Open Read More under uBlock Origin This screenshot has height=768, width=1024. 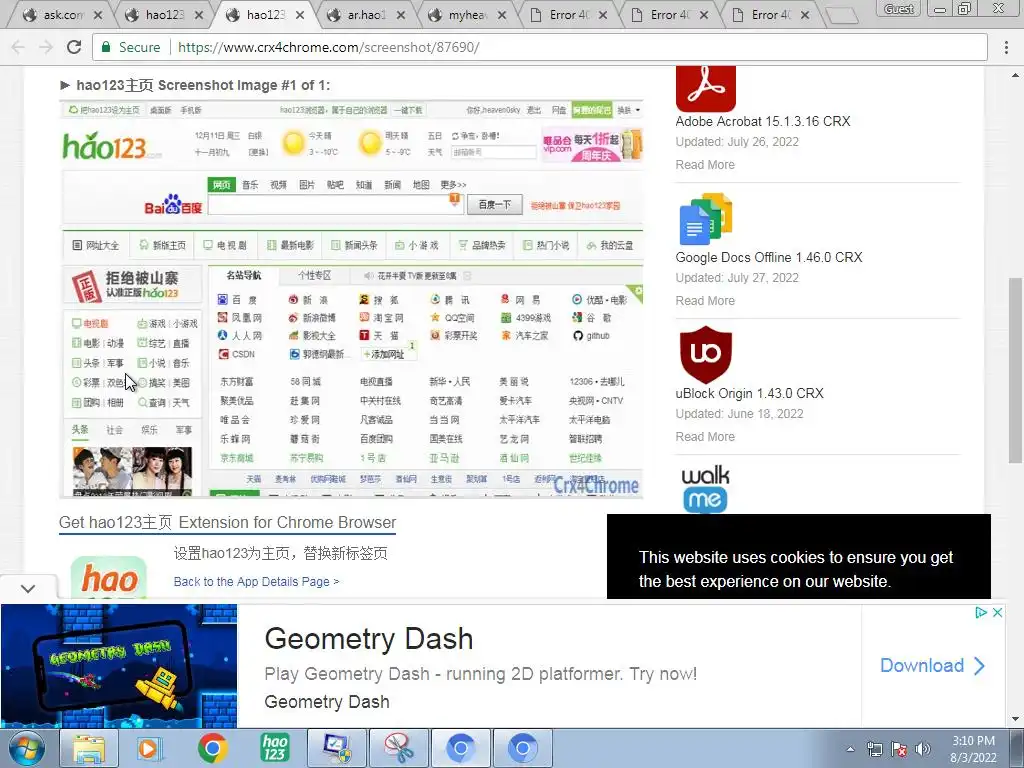click(705, 436)
